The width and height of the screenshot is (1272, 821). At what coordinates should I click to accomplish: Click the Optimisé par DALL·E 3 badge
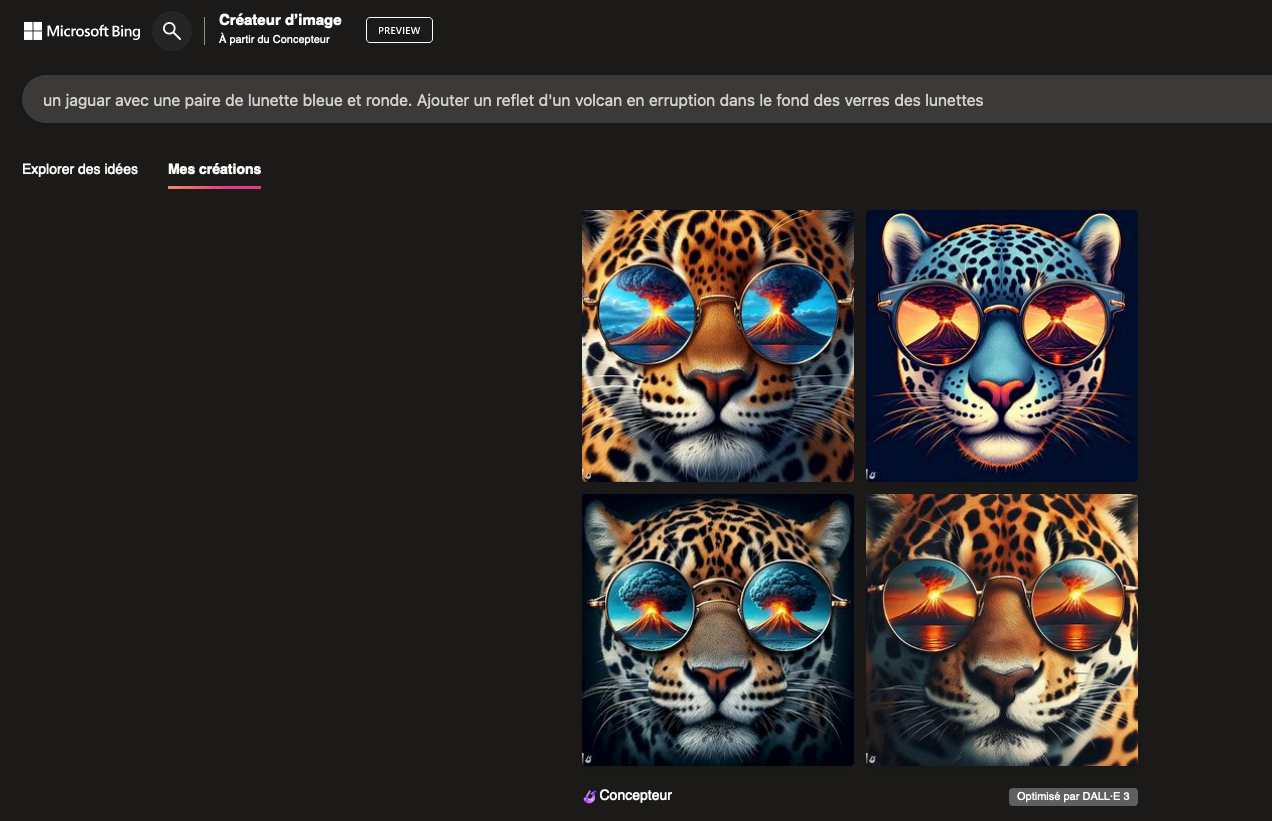tap(1073, 797)
